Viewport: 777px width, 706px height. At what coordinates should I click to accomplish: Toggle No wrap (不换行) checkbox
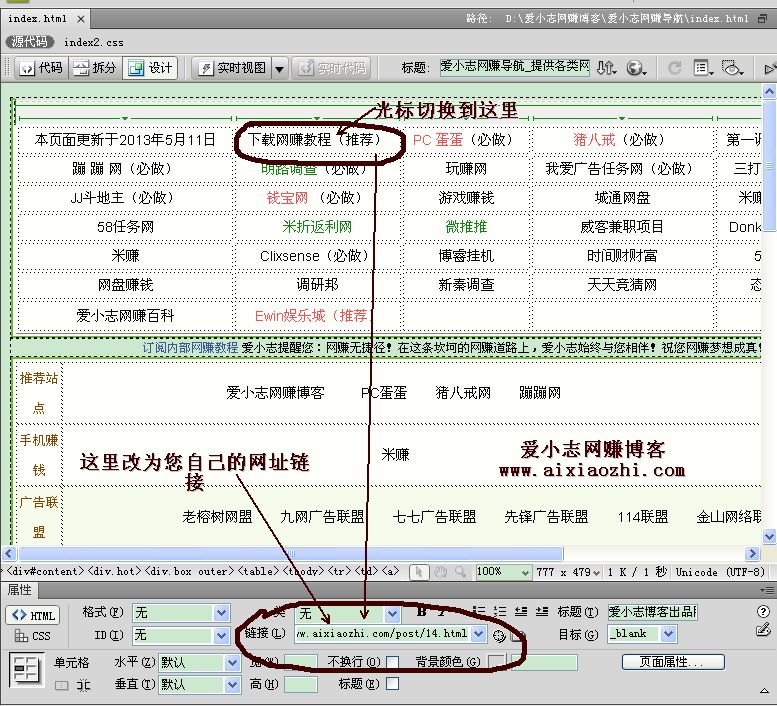pyautogui.click(x=392, y=662)
